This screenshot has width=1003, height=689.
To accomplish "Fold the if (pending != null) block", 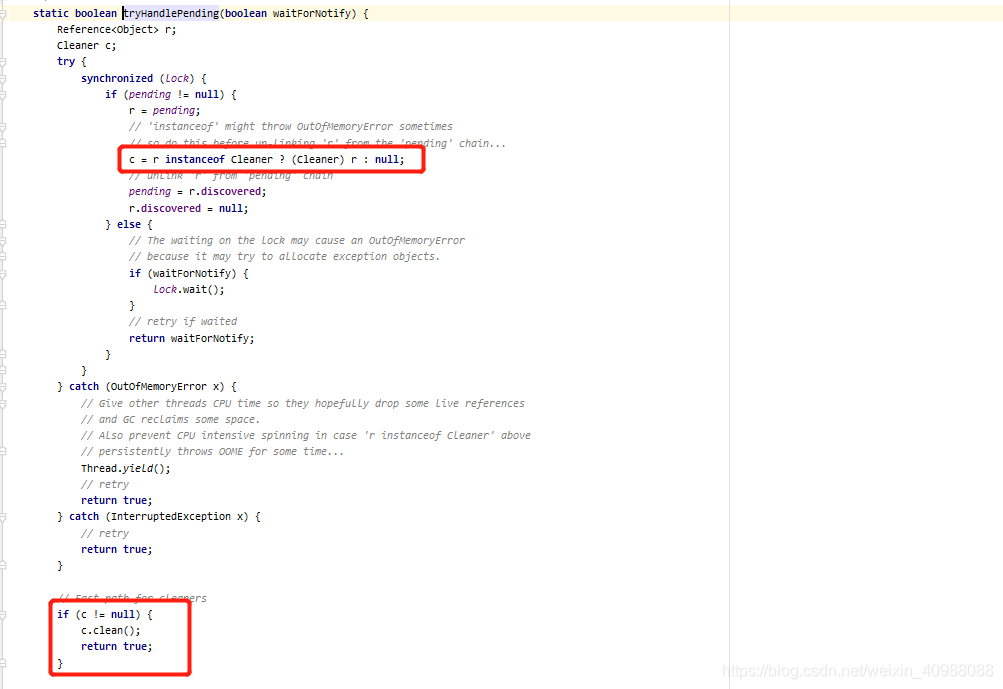I will [x=4, y=94].
